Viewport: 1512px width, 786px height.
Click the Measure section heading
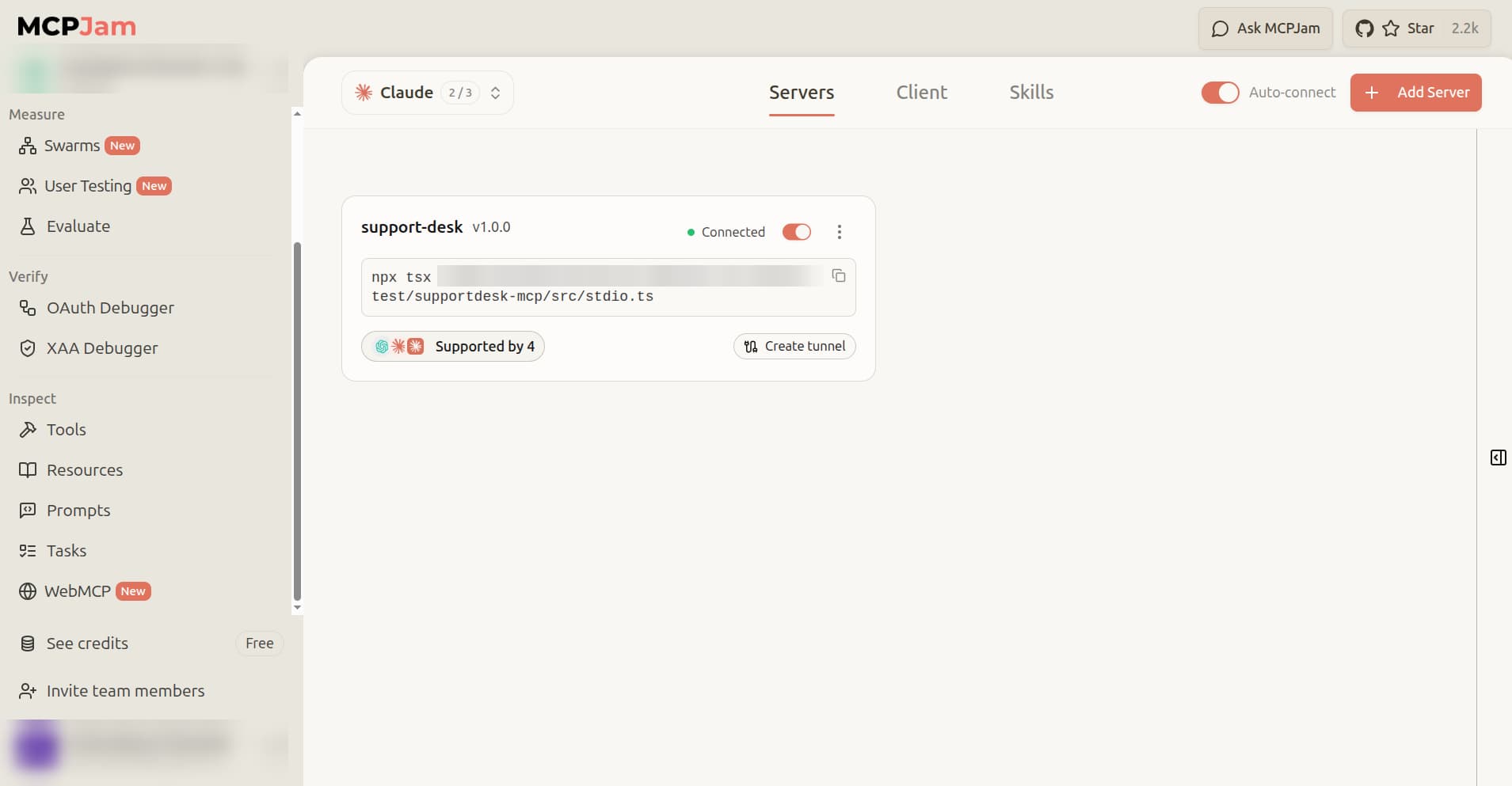(36, 115)
